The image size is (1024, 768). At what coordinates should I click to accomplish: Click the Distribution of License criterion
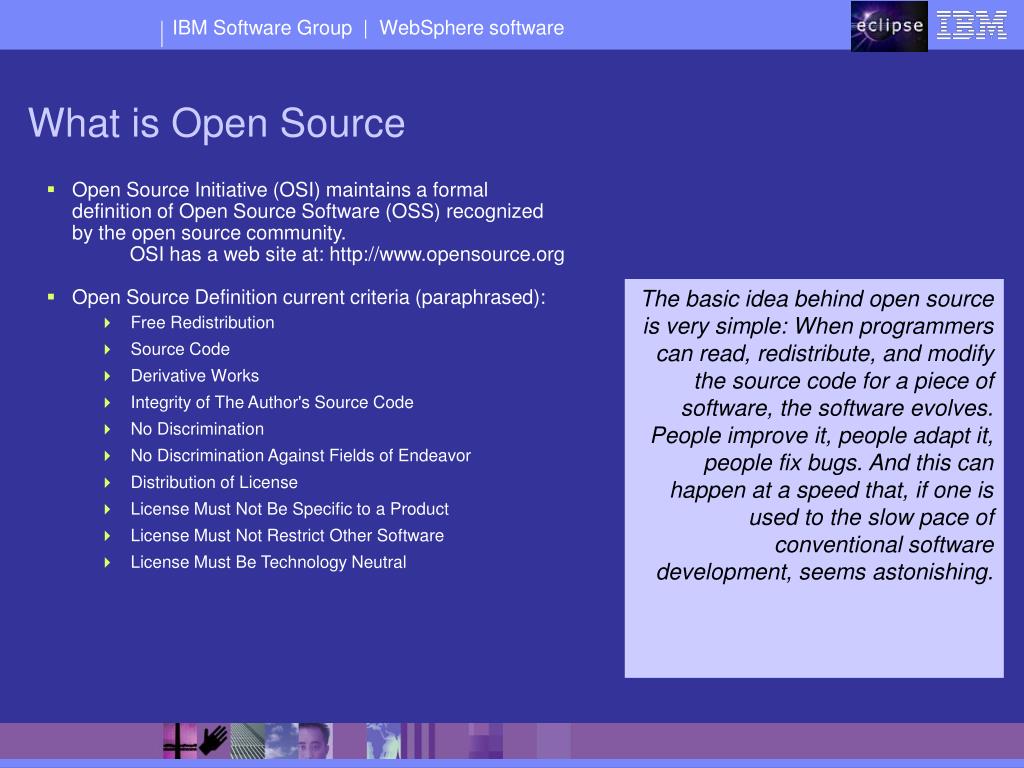click(214, 483)
